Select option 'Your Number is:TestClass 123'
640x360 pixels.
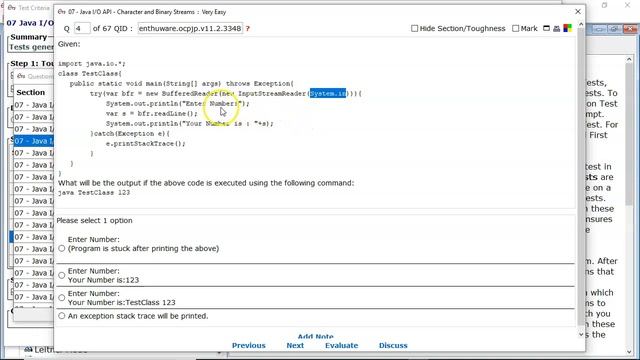coord(62,298)
